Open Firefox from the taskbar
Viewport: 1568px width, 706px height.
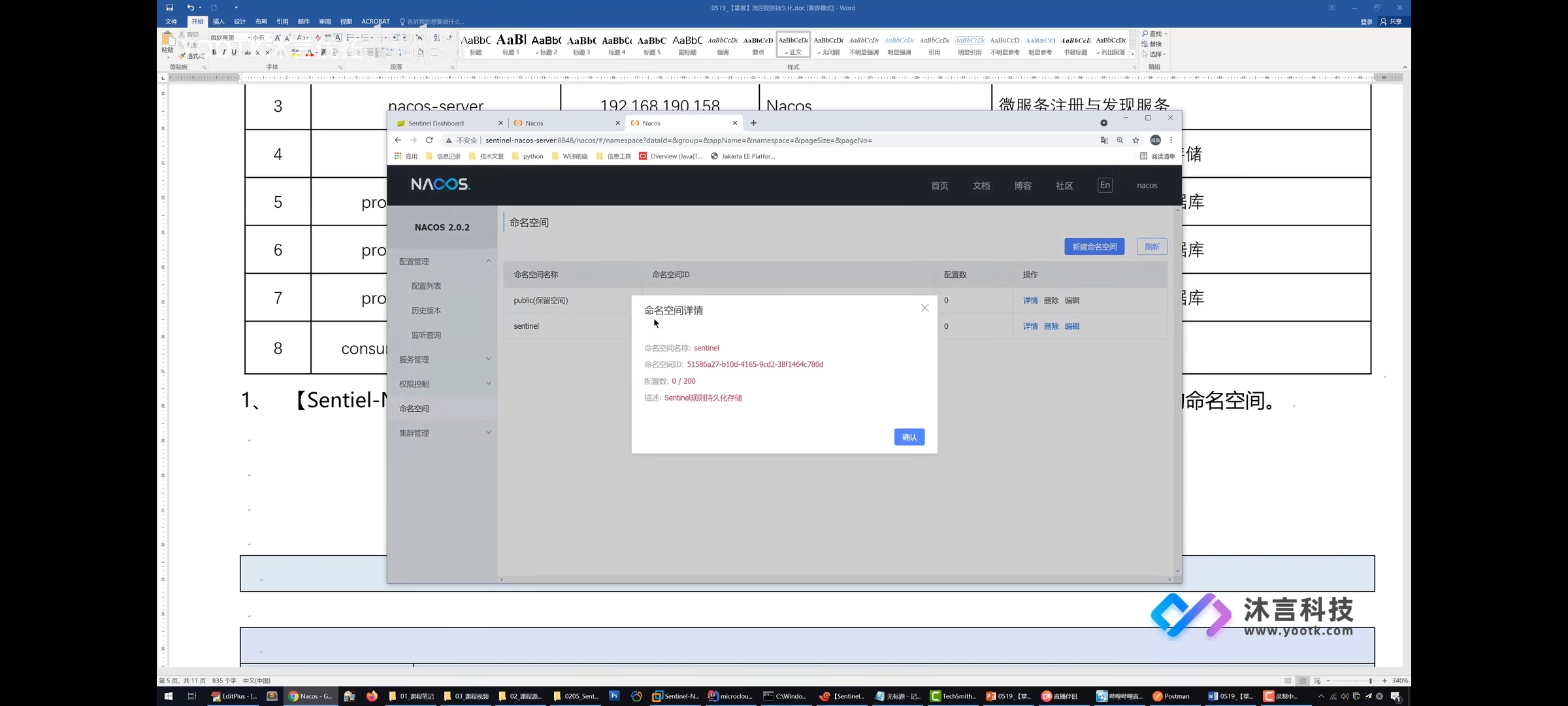click(372, 696)
